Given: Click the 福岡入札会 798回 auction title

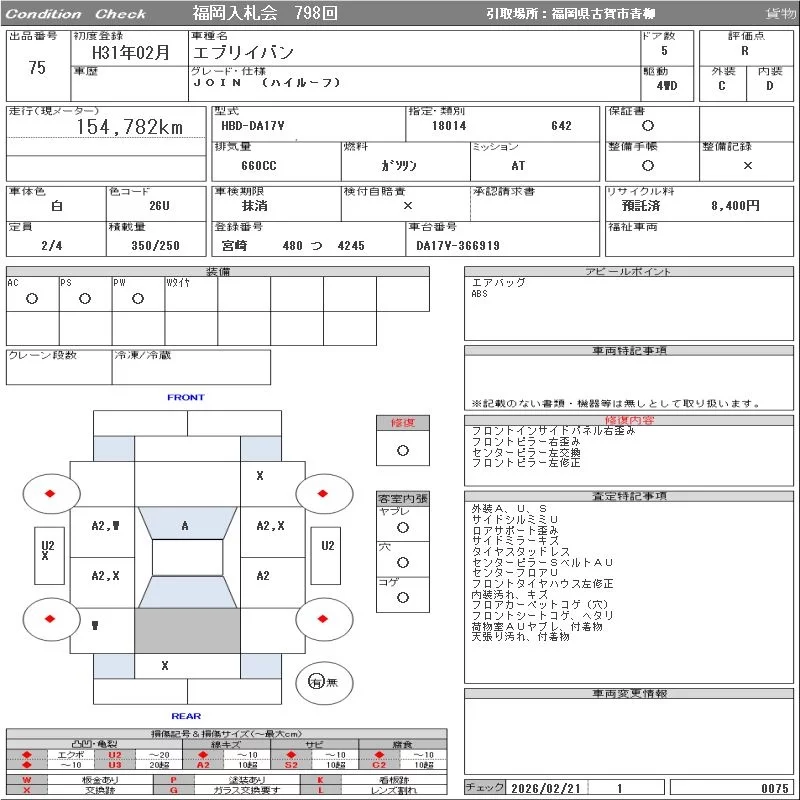Looking at the screenshot, I should tap(265, 13).
